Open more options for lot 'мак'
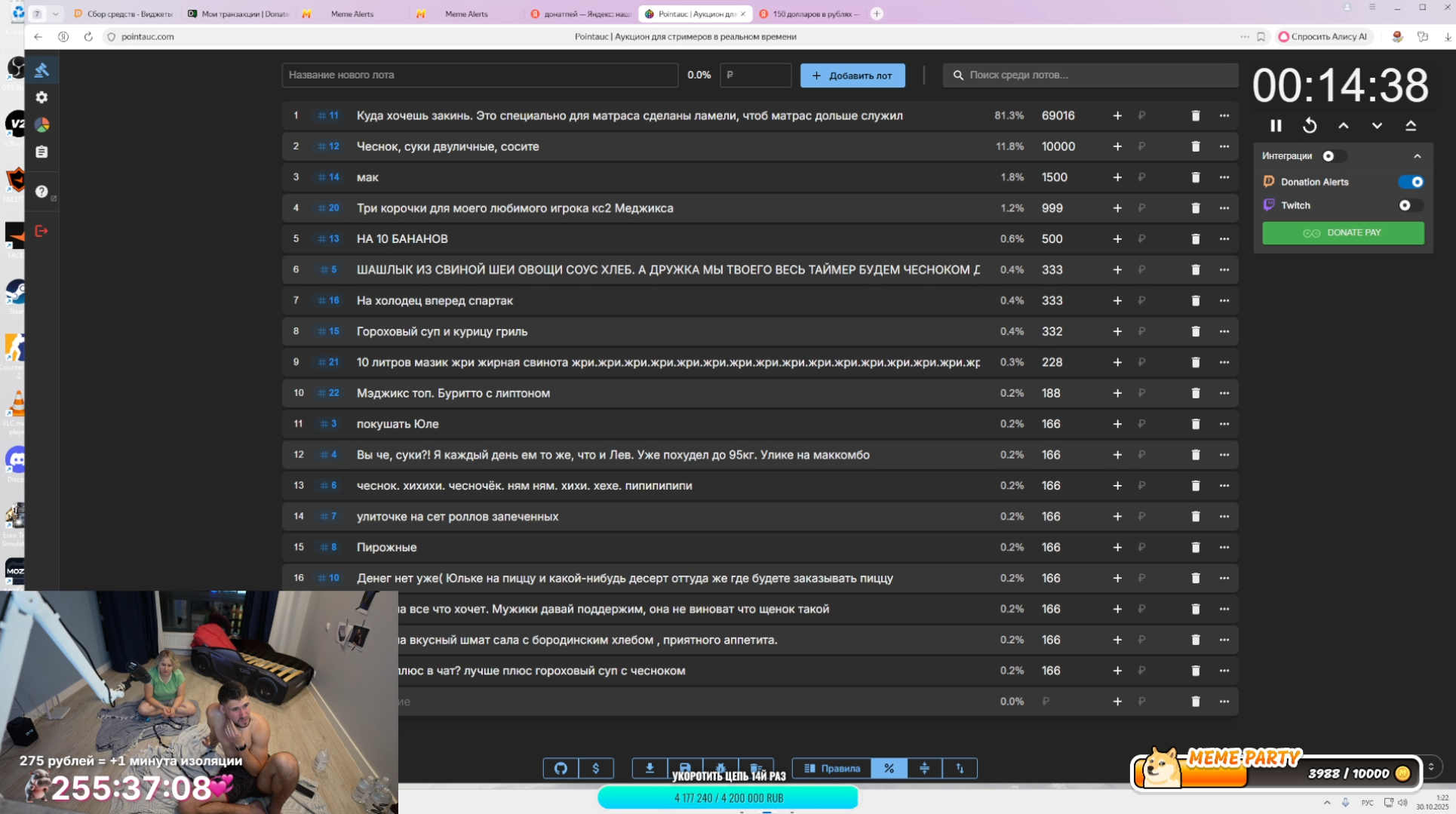This screenshot has height=814, width=1456. [x=1224, y=177]
